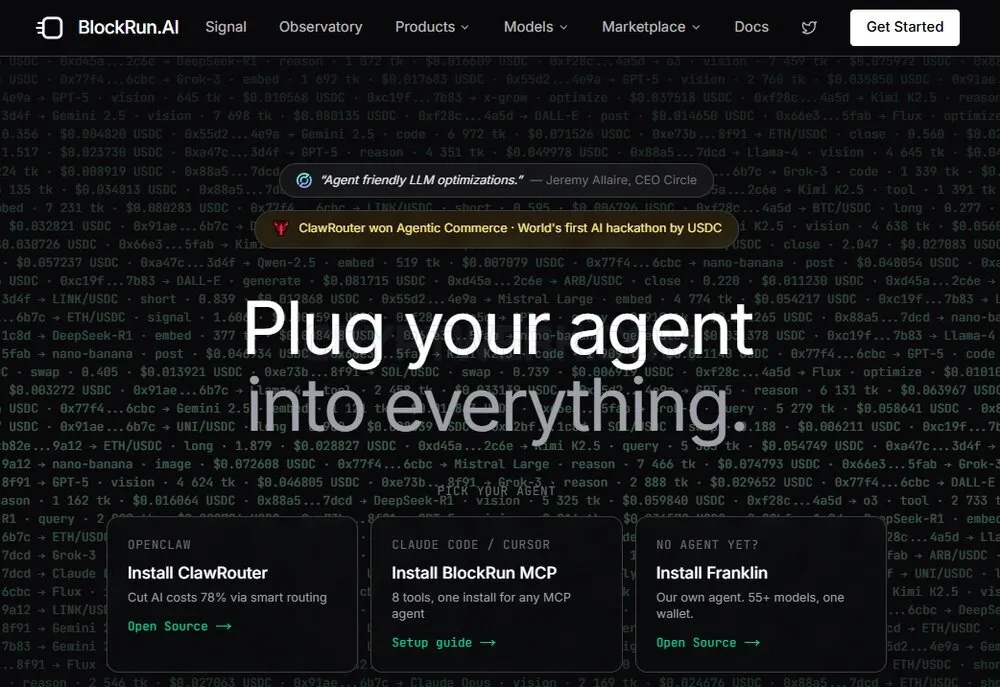Viewport: 1000px width, 687px height.
Task: Open the Twitter bird icon link
Action: point(809,27)
